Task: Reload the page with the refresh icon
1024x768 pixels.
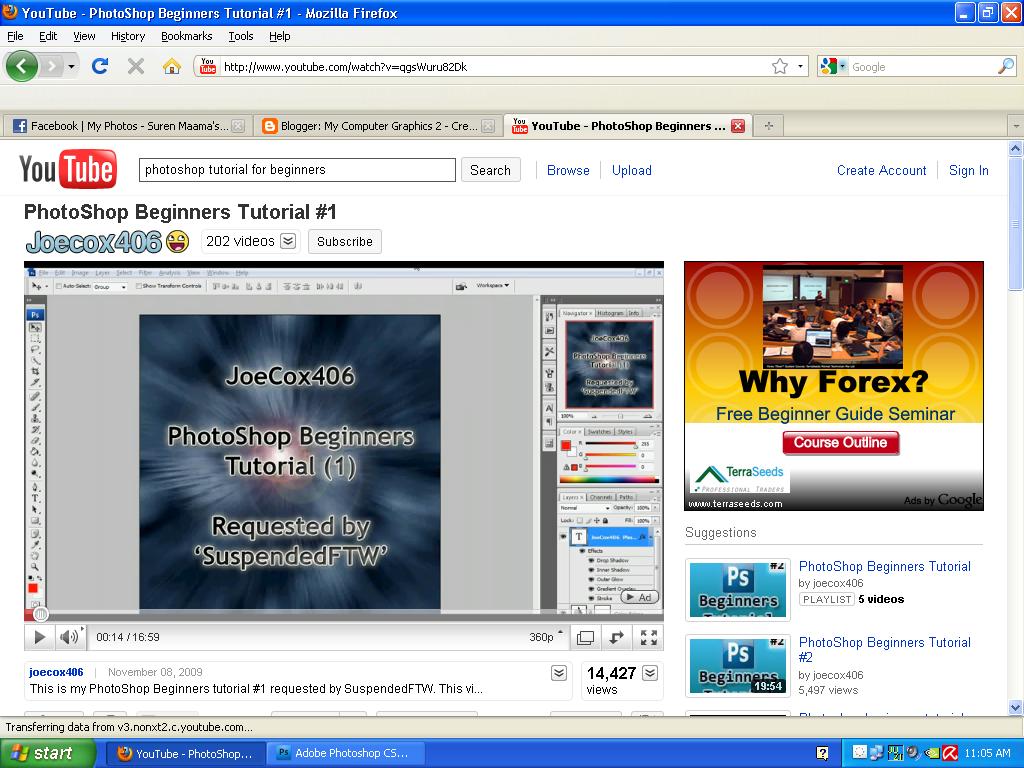Action: [x=100, y=66]
